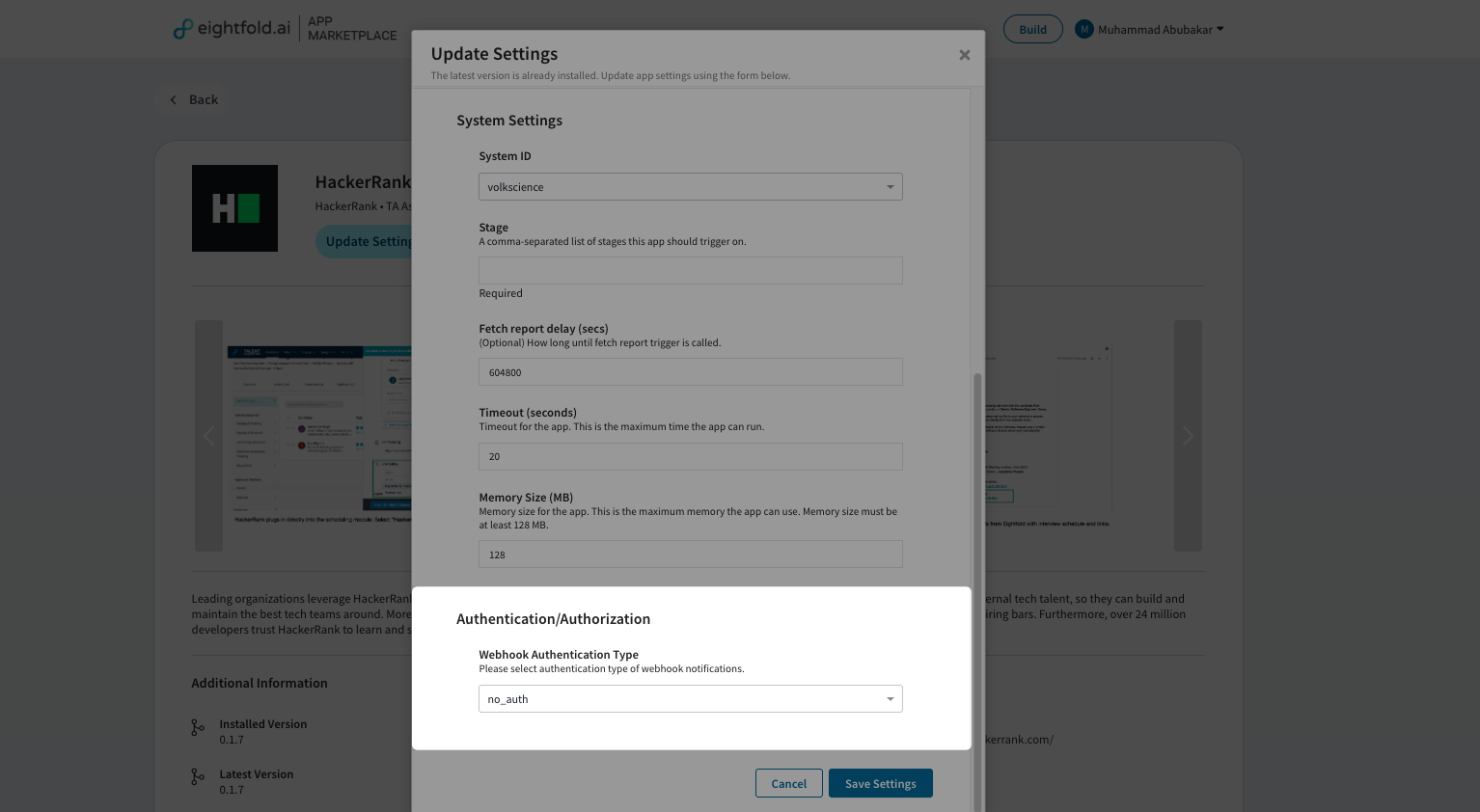Open Webhook Authentication Type dropdown
The height and width of the screenshot is (812, 1480).
click(x=691, y=699)
